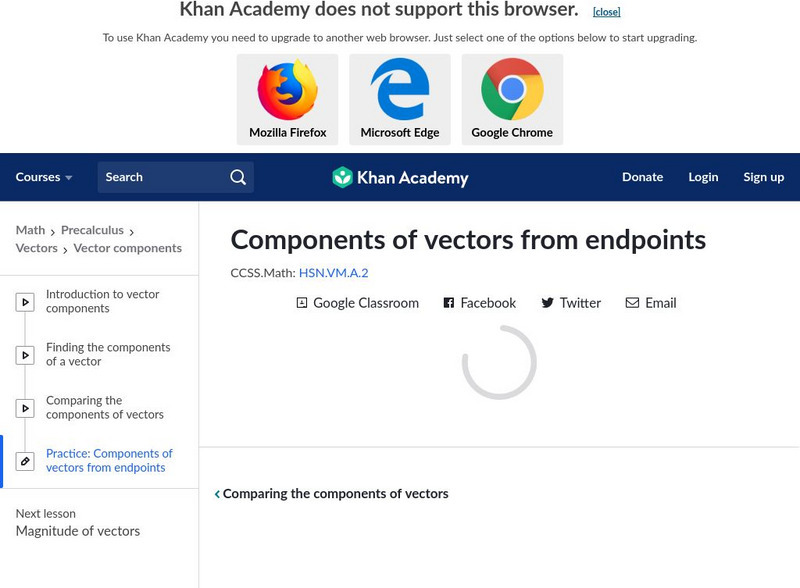
Task: Click the Donate button
Action: pyautogui.click(x=642, y=177)
